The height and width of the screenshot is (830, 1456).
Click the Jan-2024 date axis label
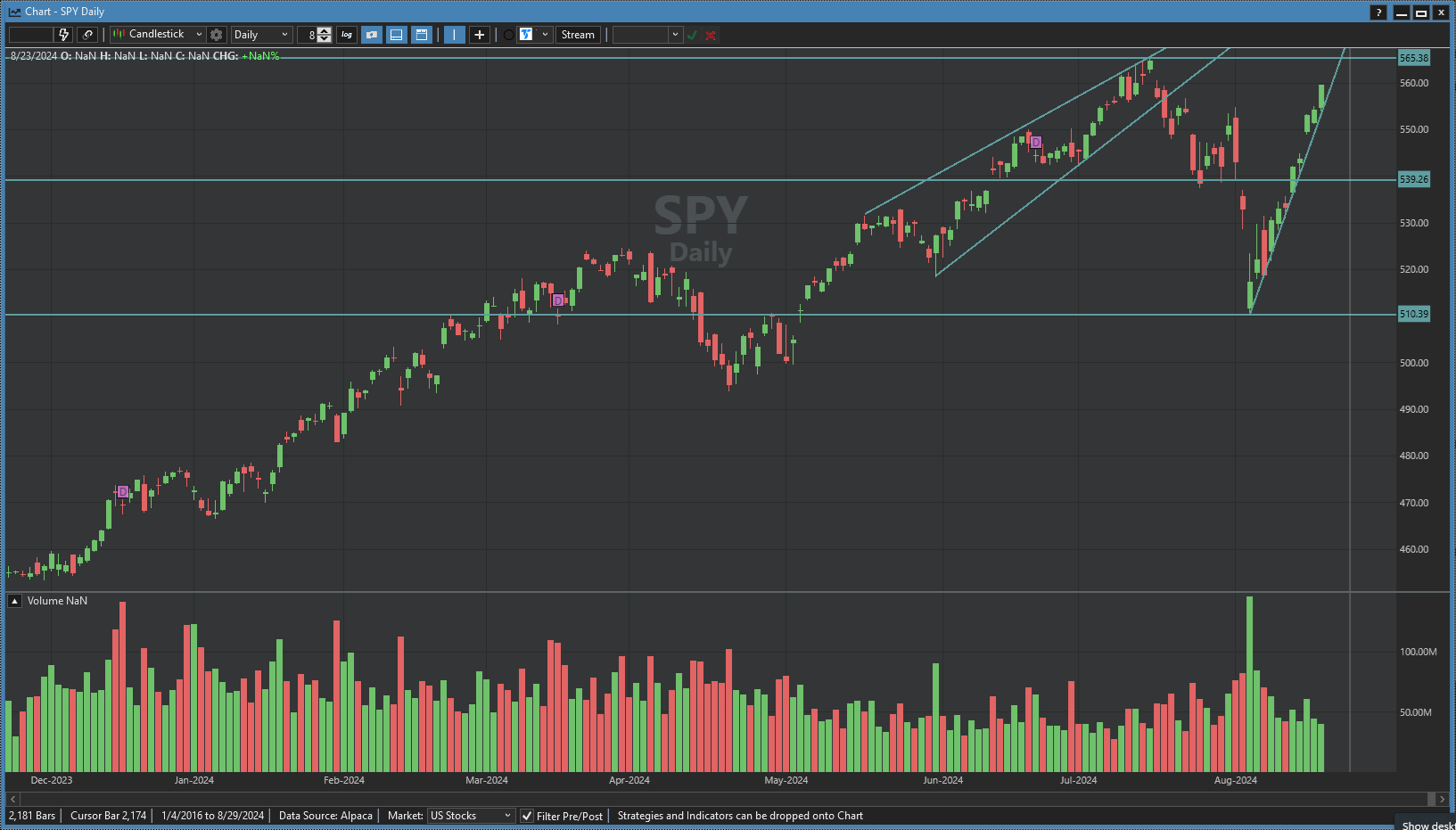click(x=193, y=780)
